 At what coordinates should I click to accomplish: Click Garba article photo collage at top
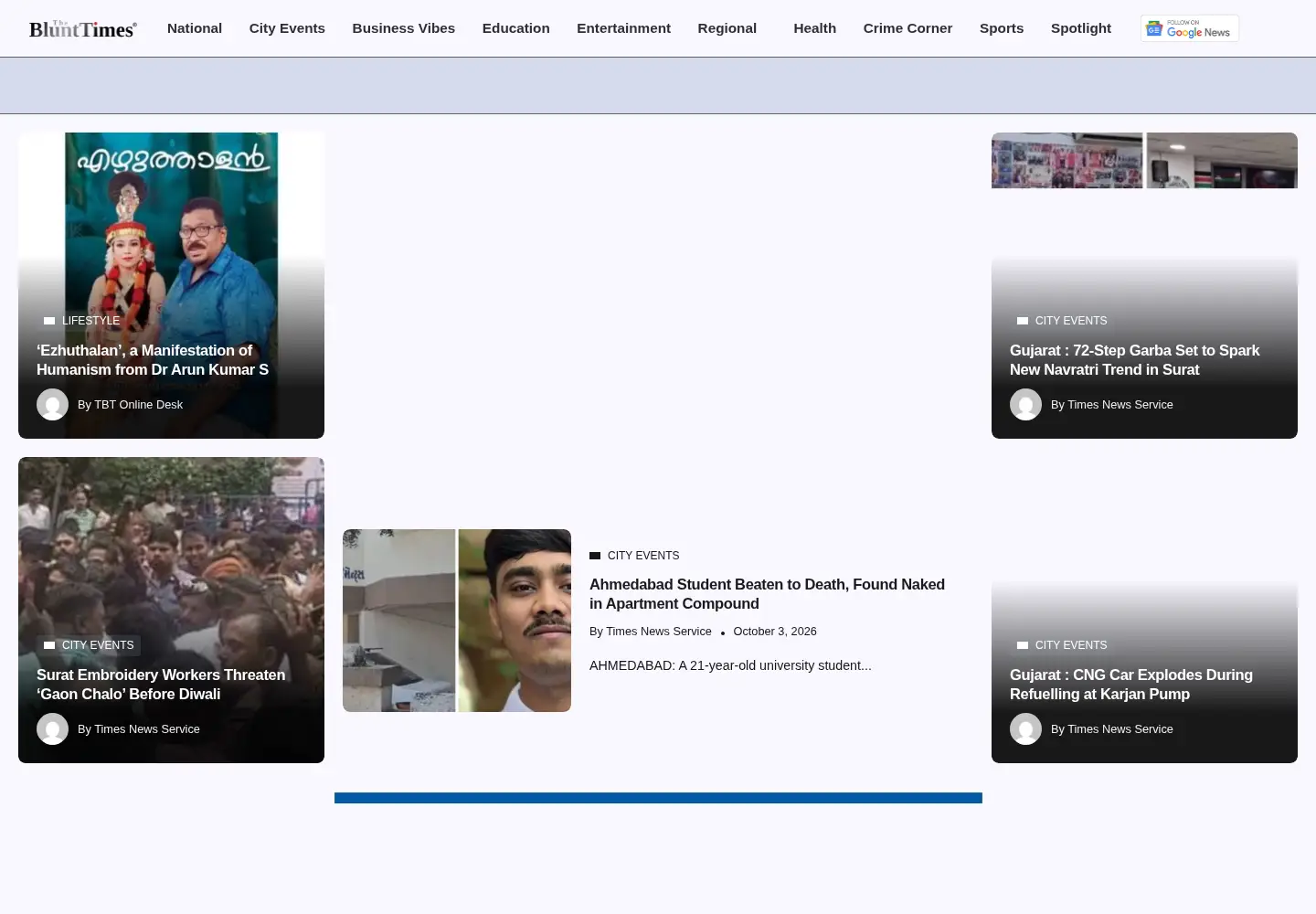(x=1144, y=161)
